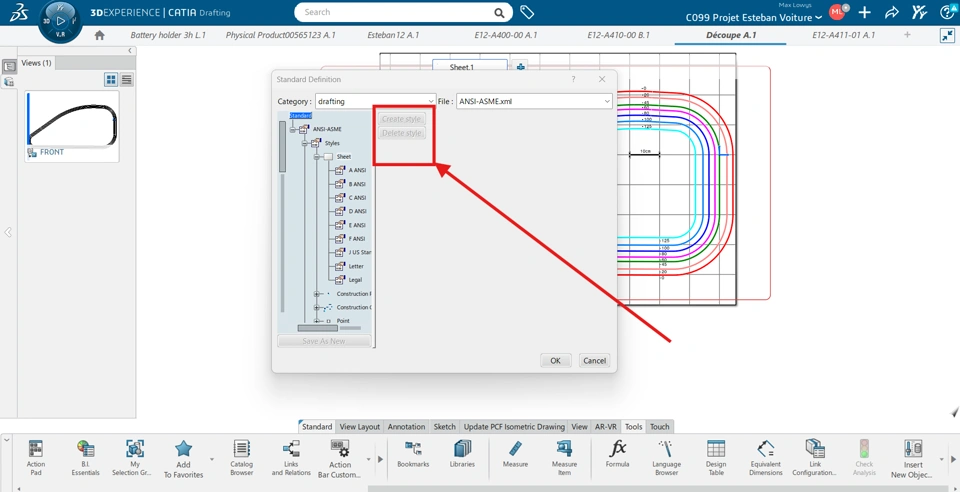Switch to Sketch tab
This screenshot has height=492, width=960.
point(444,427)
